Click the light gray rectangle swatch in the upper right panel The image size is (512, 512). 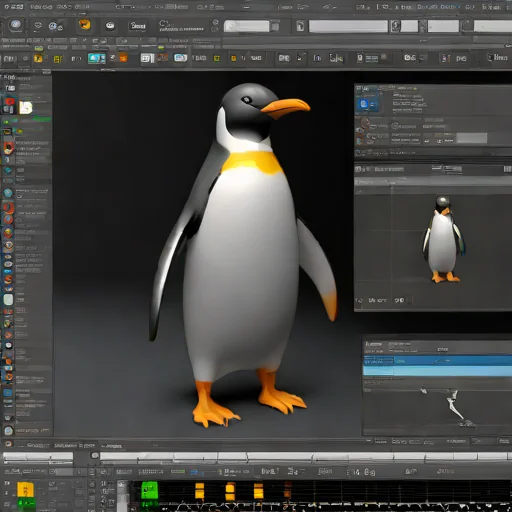[472, 138]
